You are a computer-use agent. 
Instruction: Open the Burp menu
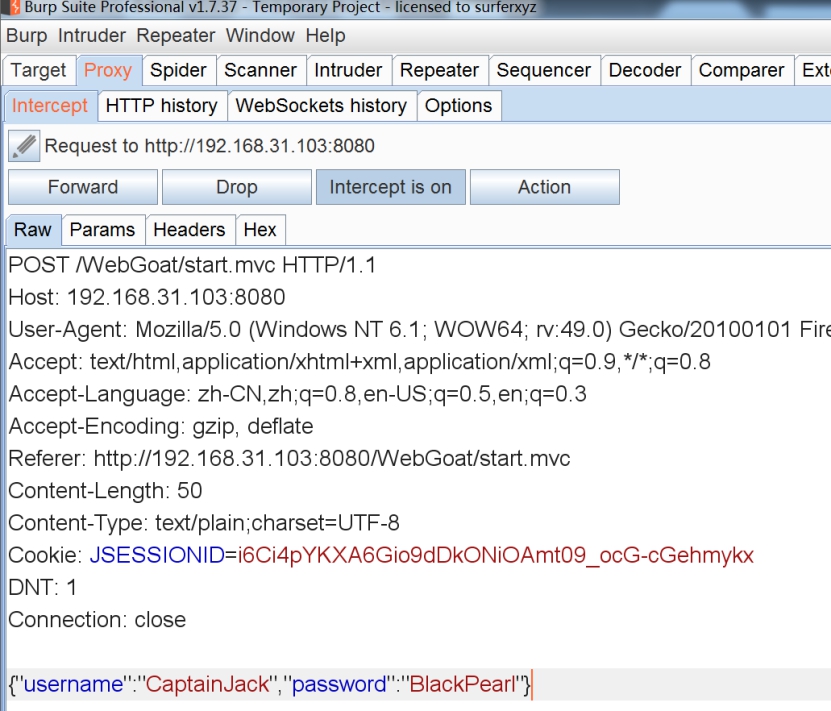click(26, 35)
